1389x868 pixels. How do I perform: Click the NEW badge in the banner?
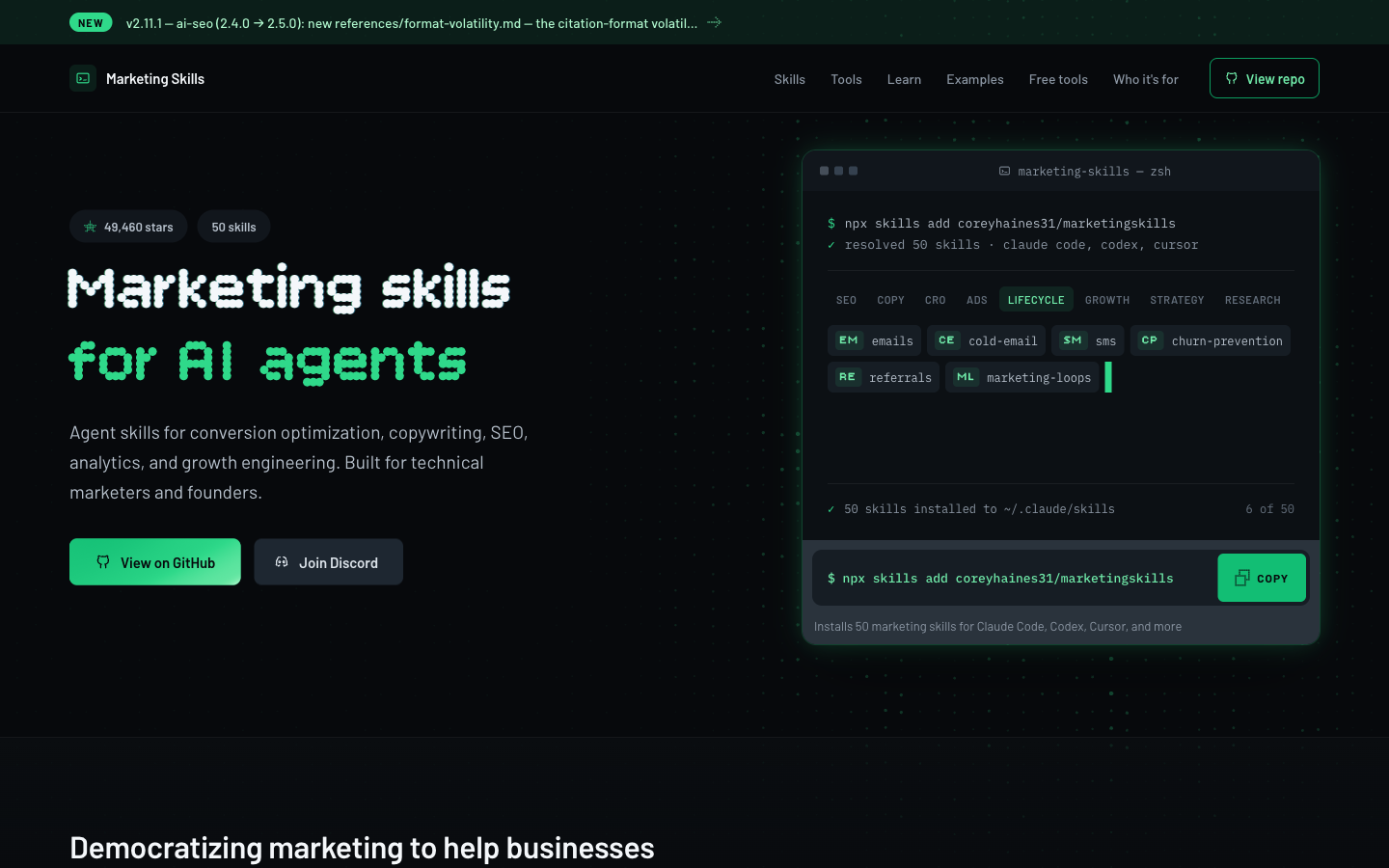pos(91,22)
